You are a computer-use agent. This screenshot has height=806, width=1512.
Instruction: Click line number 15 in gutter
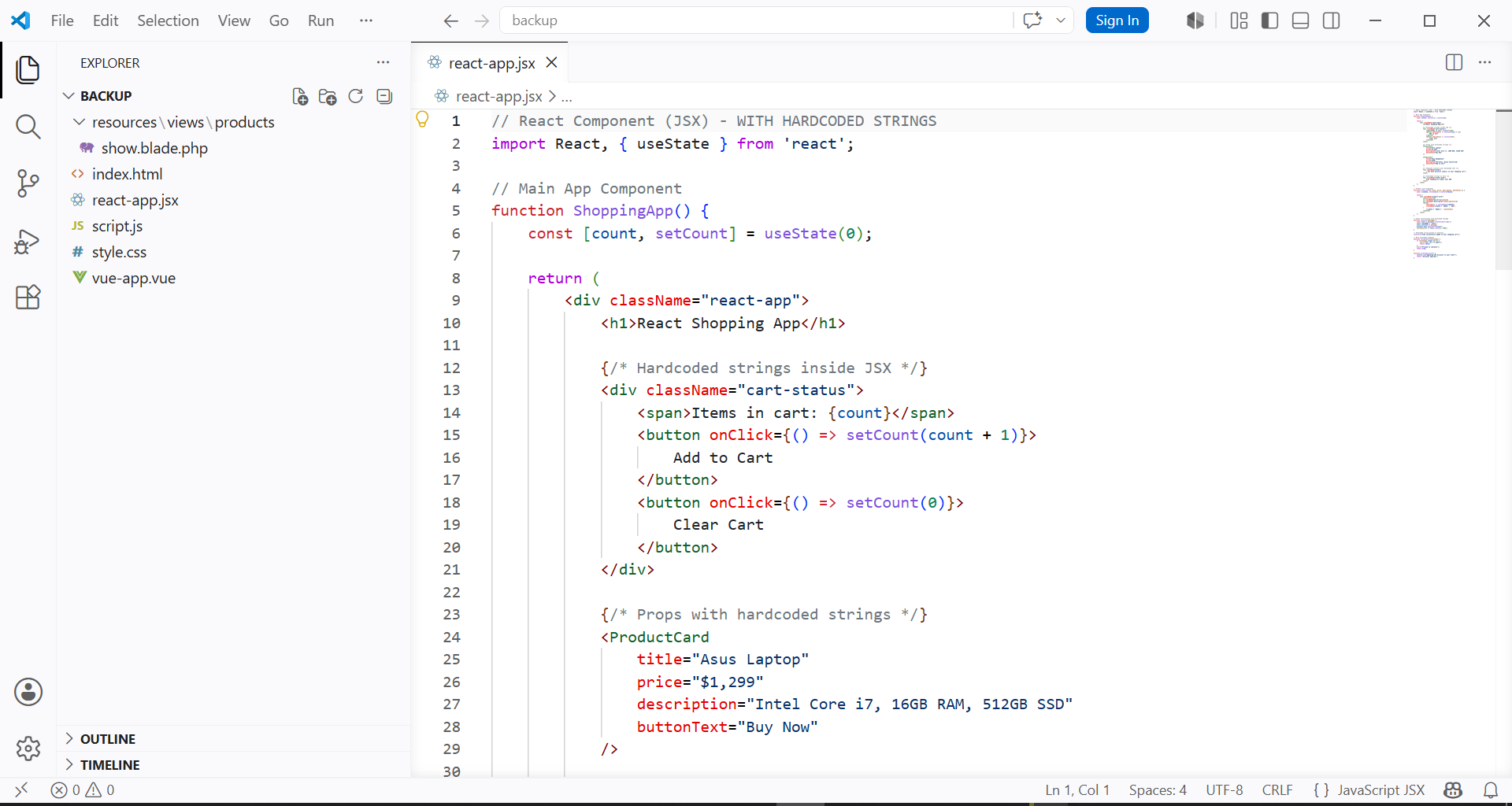click(451, 434)
